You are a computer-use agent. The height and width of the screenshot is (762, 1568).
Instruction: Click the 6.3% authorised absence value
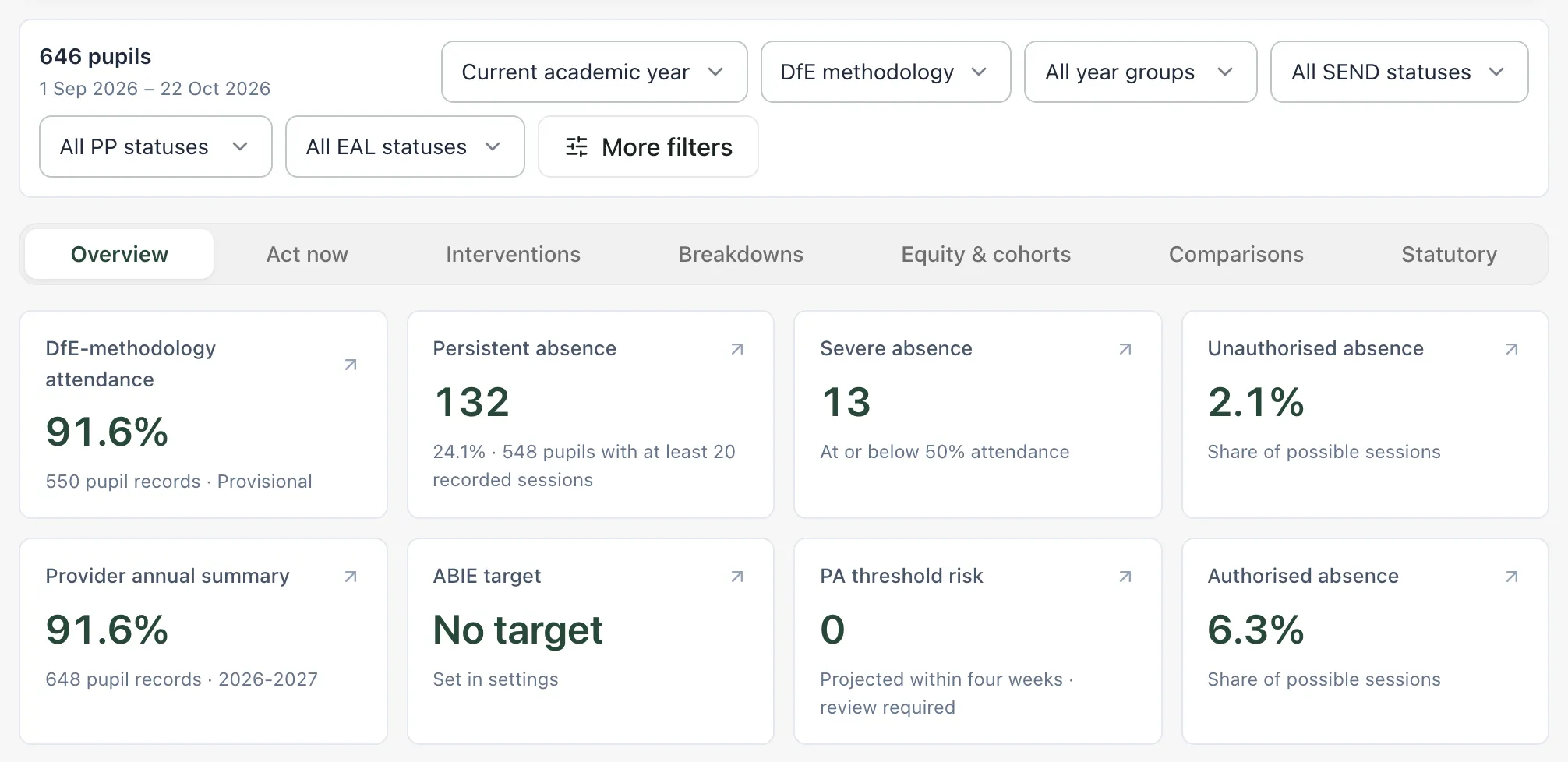click(1256, 630)
